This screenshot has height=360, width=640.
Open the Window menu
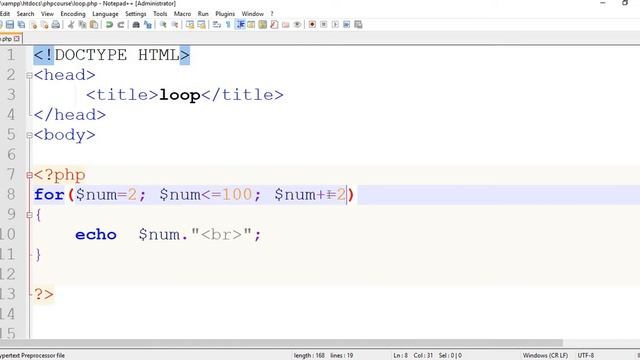pyautogui.click(x=253, y=14)
